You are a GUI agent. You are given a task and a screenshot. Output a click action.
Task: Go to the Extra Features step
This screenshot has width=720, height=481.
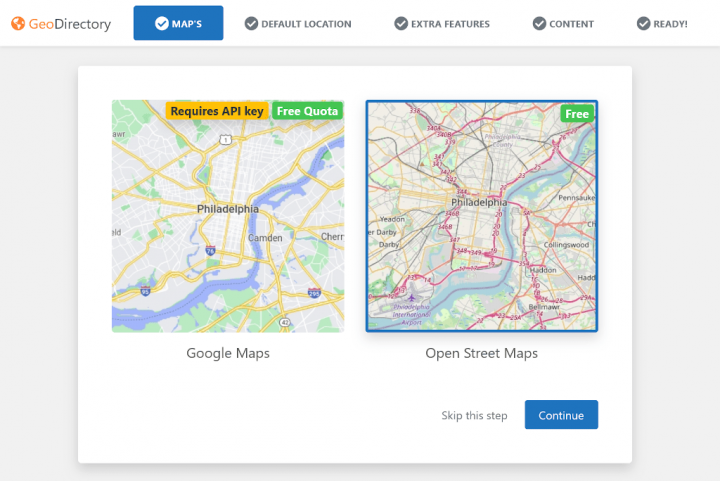[450, 24]
